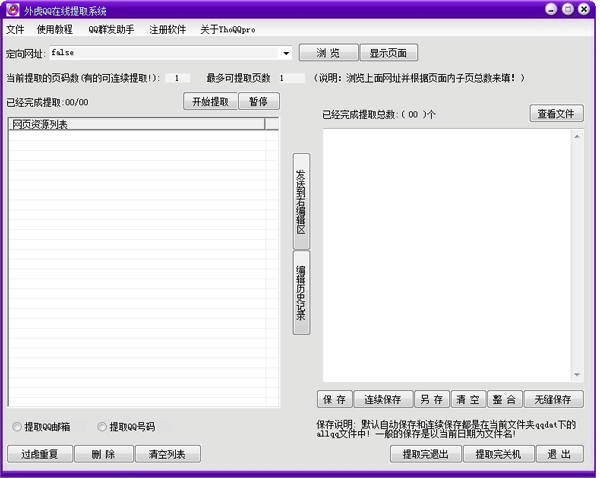This screenshot has height=478, width=600.
Task: Click the 删除 button
Action: click(x=104, y=454)
